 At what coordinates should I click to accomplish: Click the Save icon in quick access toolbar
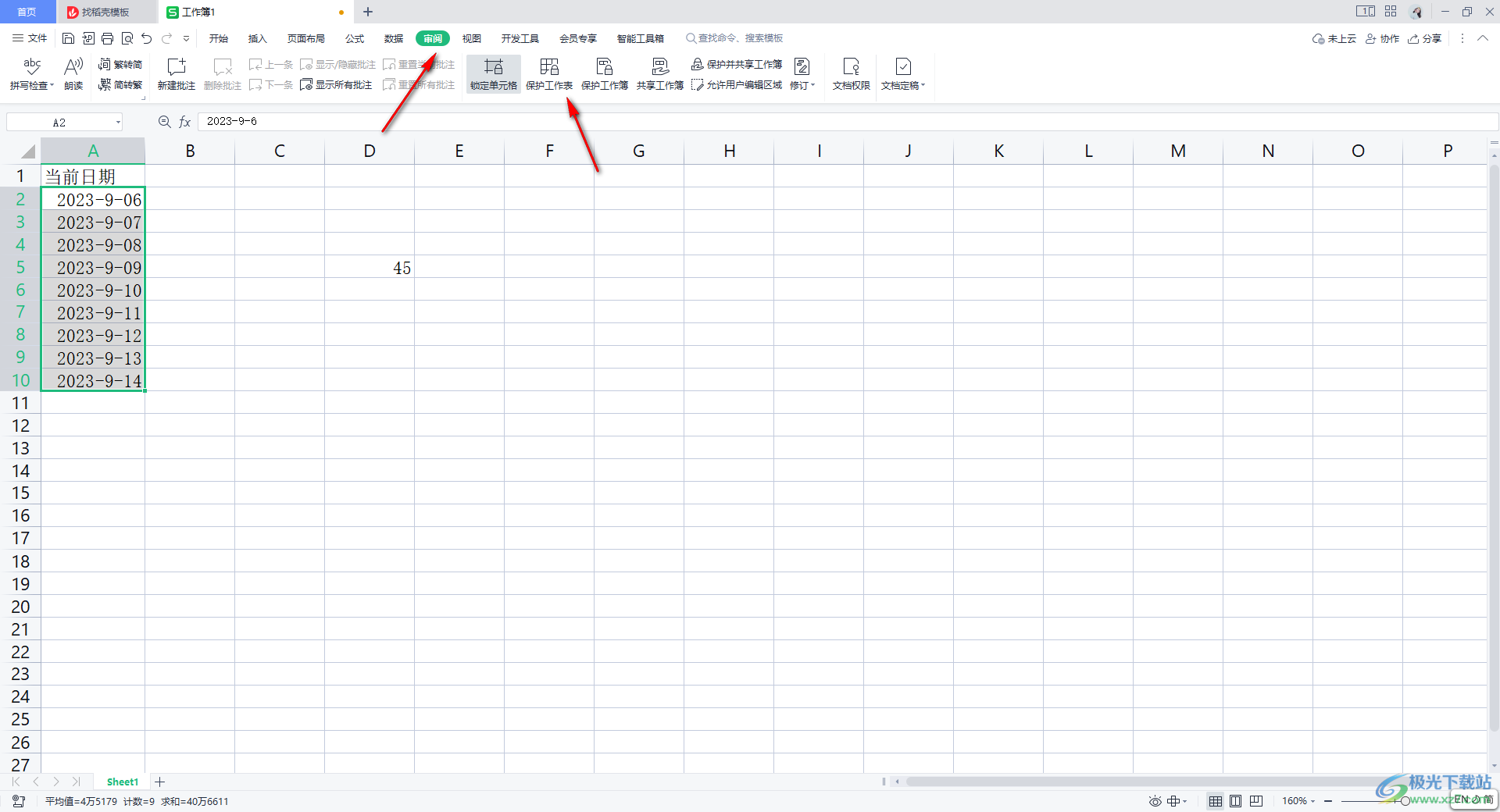[x=68, y=38]
